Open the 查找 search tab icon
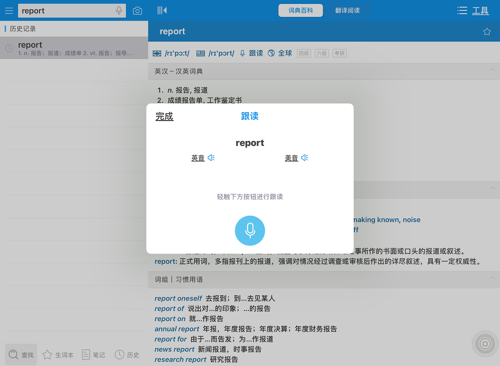The height and width of the screenshot is (366, 500). click(21, 355)
